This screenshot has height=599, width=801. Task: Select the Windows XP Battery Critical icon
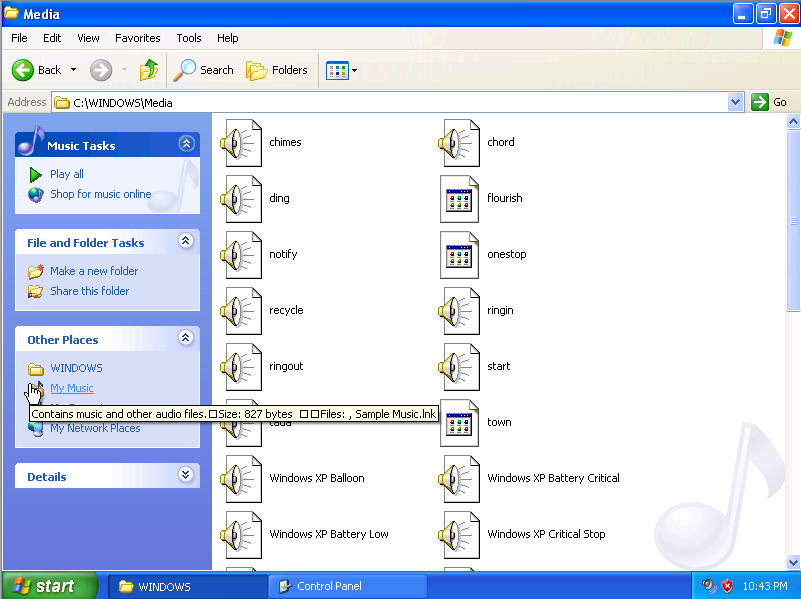click(459, 479)
